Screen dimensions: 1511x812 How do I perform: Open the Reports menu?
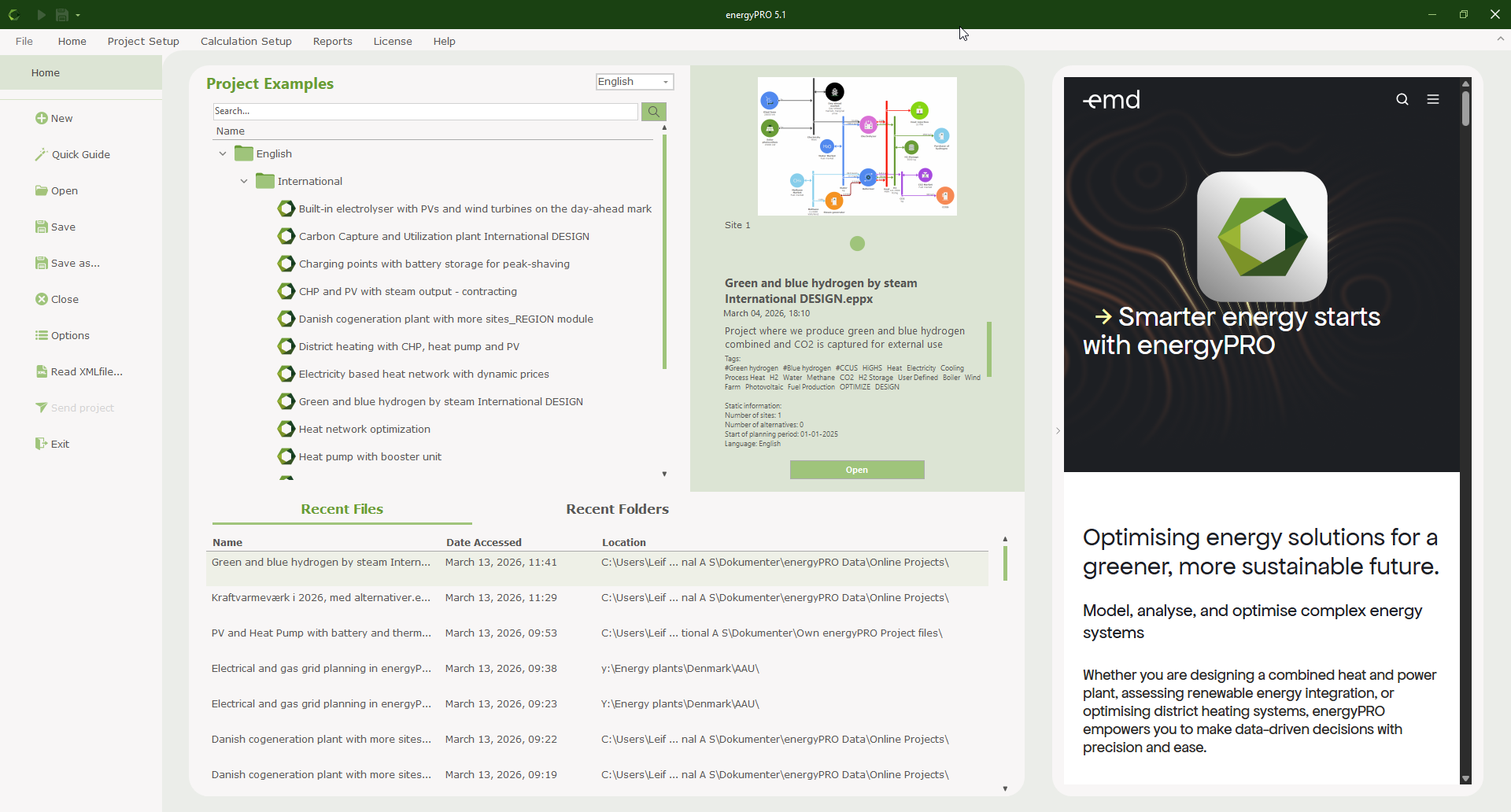[x=333, y=41]
